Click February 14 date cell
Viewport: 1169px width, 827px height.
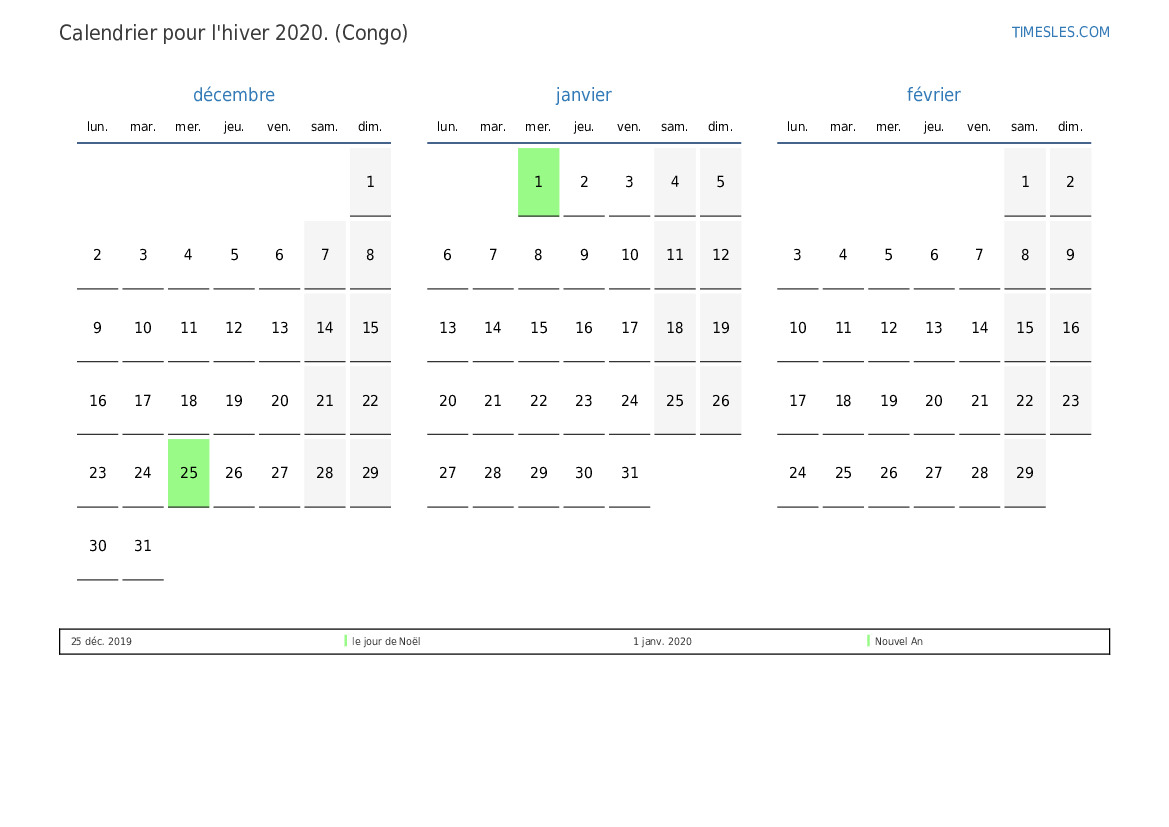[x=979, y=328]
